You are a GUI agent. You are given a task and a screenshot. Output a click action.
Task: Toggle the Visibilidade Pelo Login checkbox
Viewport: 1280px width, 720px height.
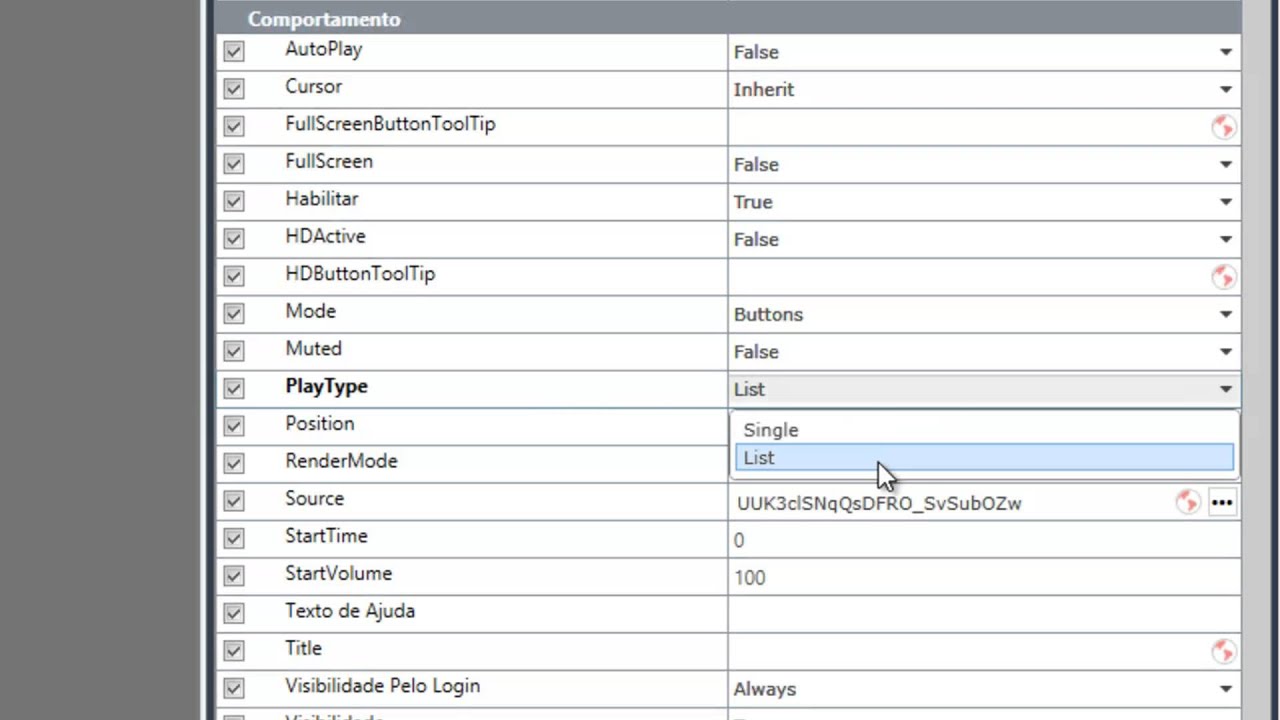234,689
